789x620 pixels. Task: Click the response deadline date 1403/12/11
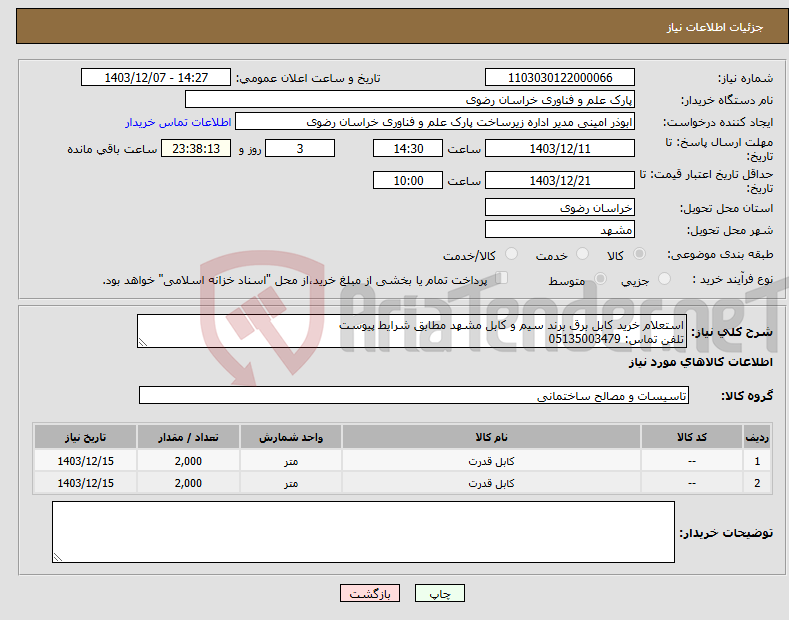560,148
